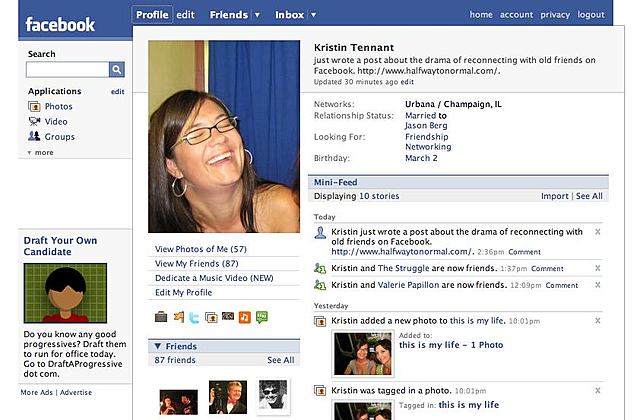Open the Groups application icon in the sidebar
Screen dimensions: 640x420
click(34, 136)
